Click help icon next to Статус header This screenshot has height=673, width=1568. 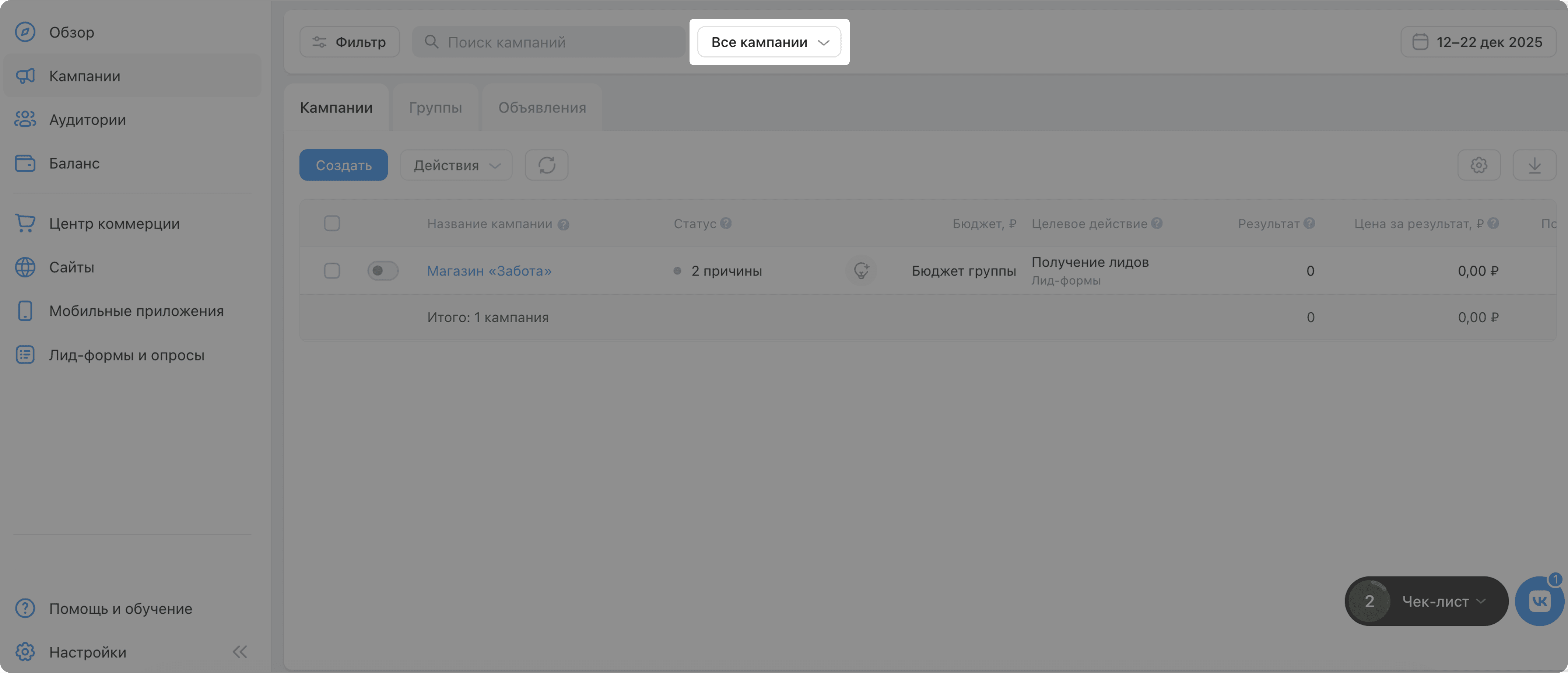pos(726,223)
